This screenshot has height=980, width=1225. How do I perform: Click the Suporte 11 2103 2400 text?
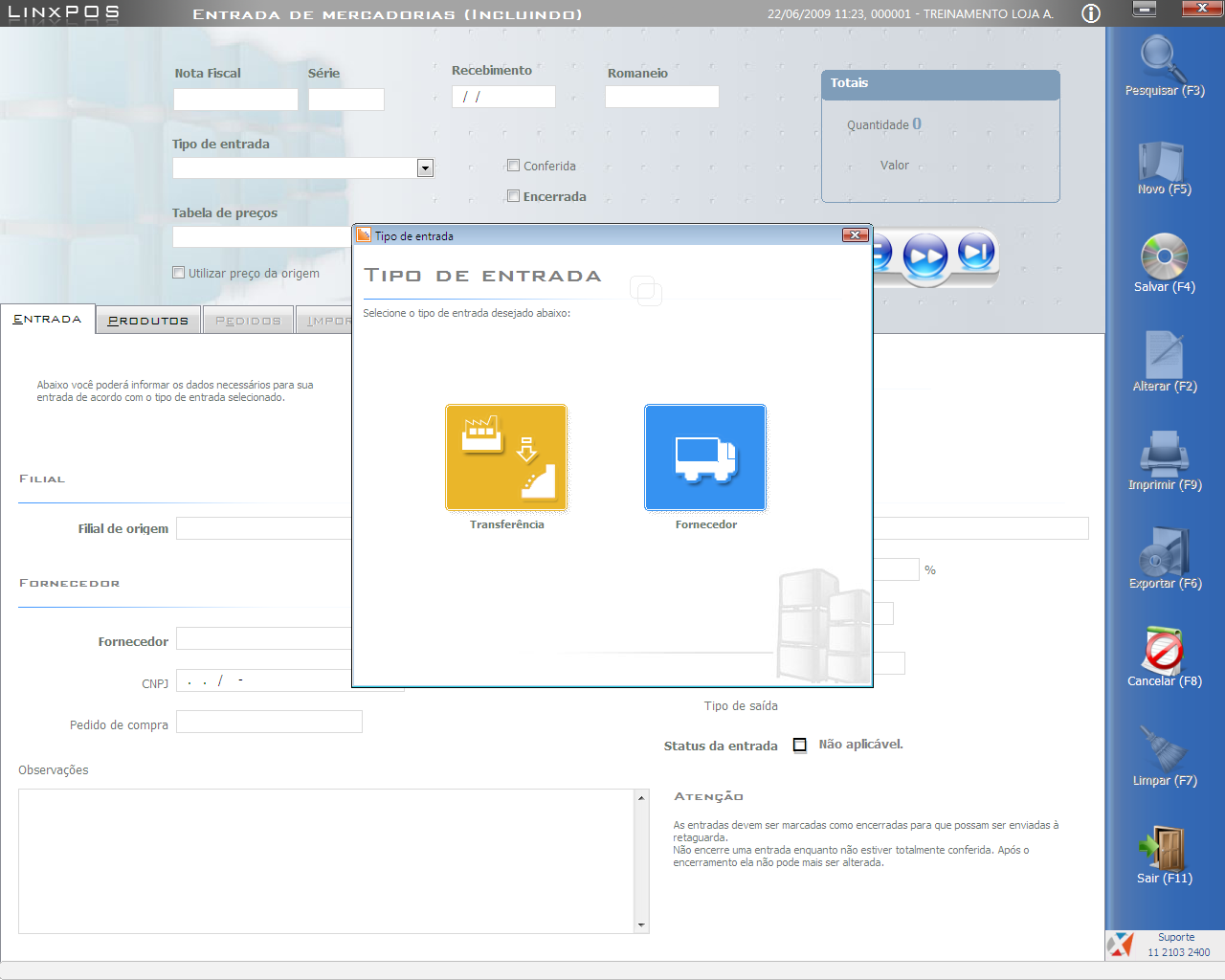[x=1178, y=945]
